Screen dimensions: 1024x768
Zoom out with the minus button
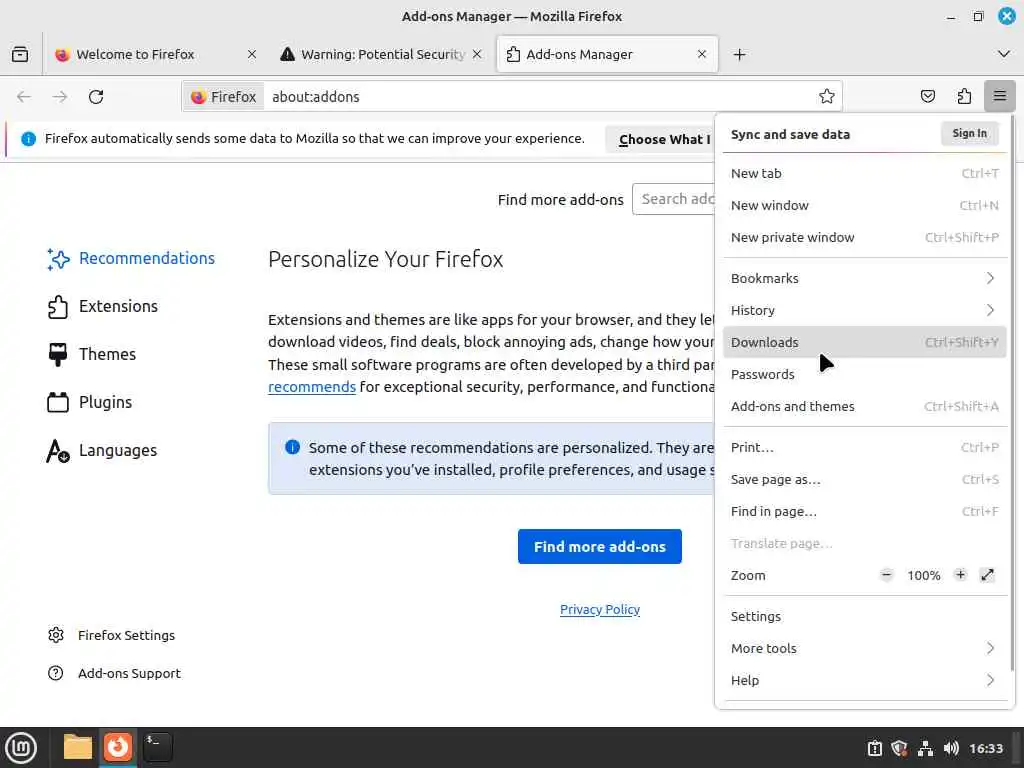pyautogui.click(x=886, y=575)
